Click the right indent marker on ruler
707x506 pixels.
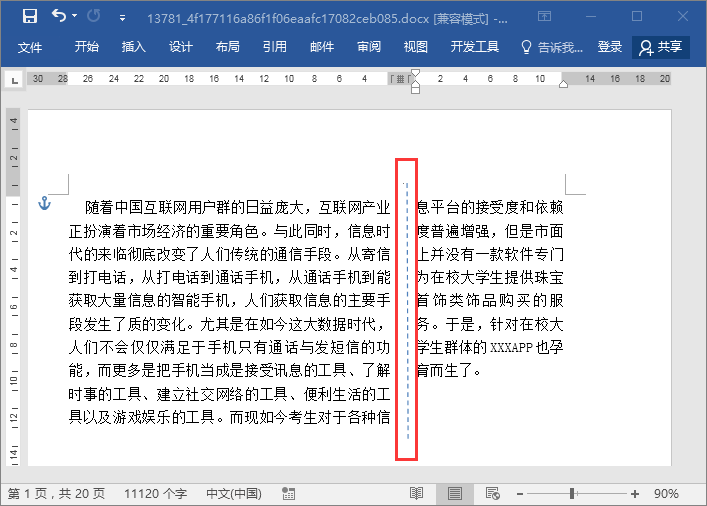[563, 84]
